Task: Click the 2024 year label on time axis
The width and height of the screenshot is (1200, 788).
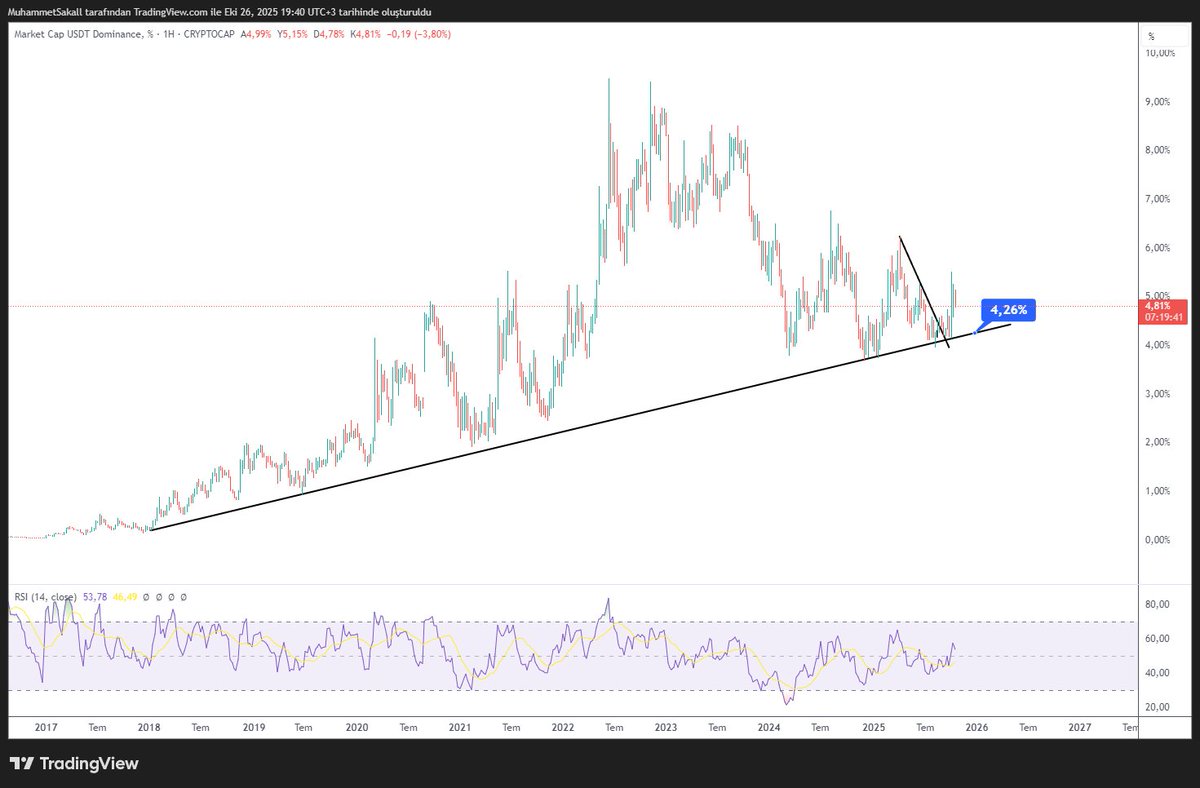Action: pos(770,729)
